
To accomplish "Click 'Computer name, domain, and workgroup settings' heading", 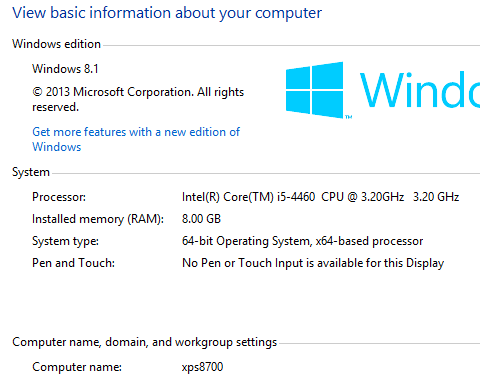I will coord(145,342).
